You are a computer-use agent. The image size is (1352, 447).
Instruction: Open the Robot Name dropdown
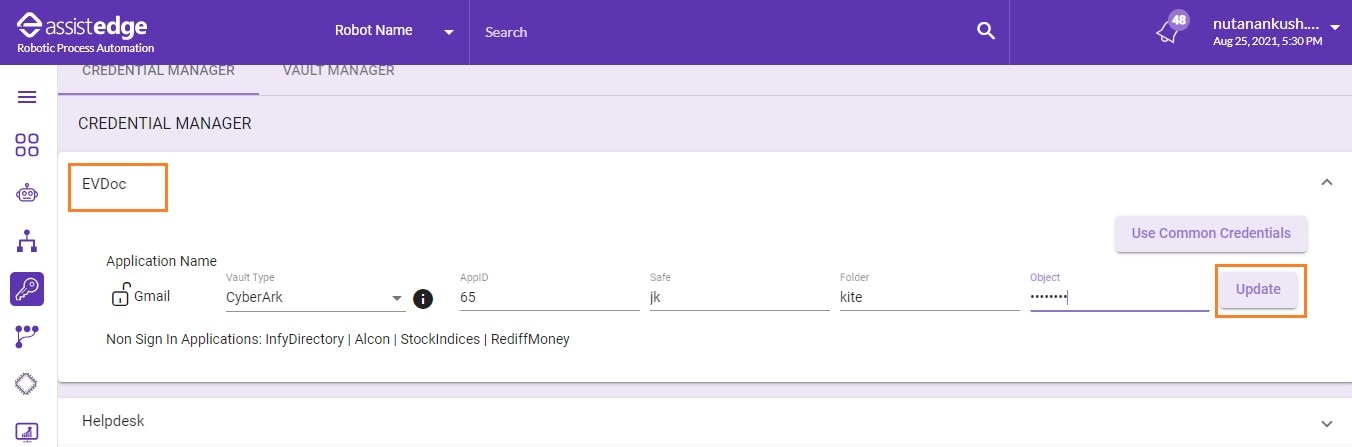(x=394, y=31)
